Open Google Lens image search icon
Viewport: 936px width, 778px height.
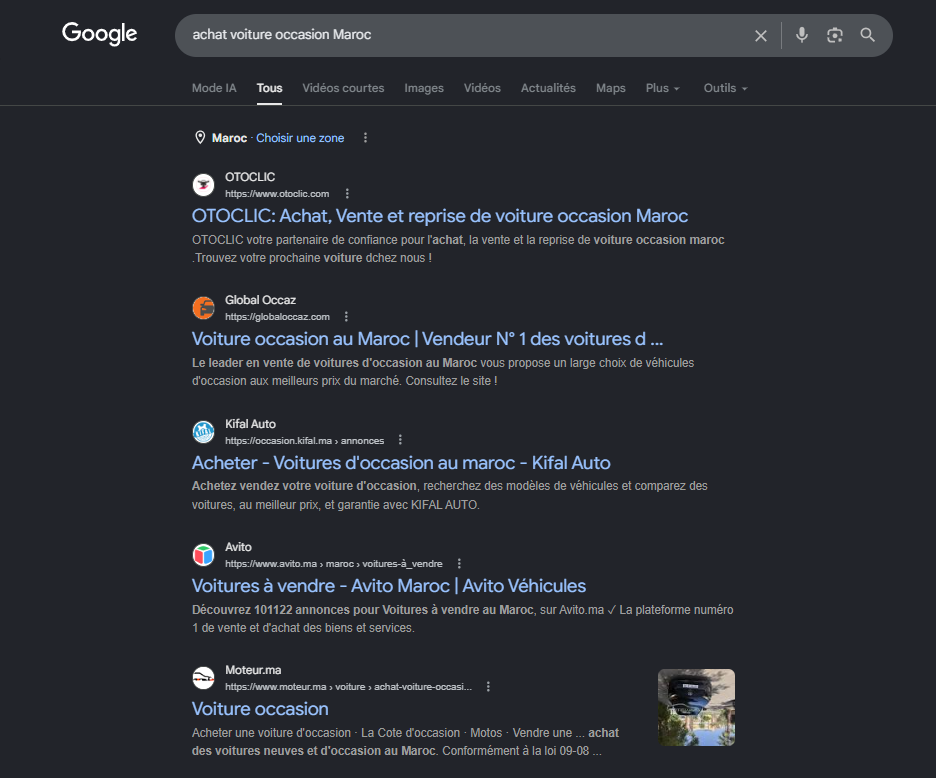pyautogui.click(x=834, y=35)
